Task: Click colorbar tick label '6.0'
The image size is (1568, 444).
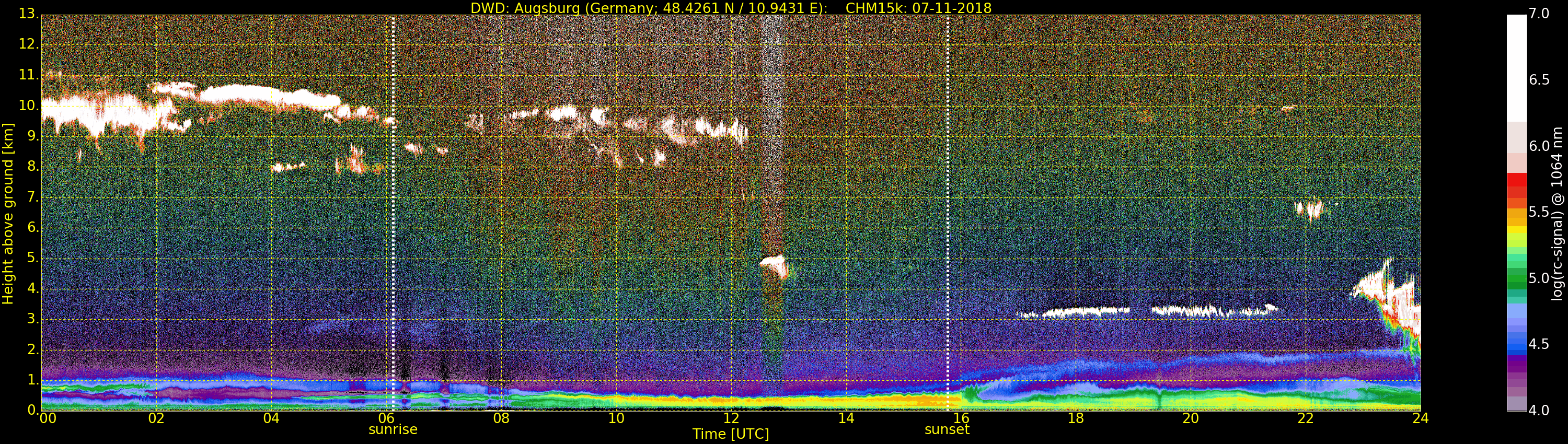Action: click(x=1539, y=146)
